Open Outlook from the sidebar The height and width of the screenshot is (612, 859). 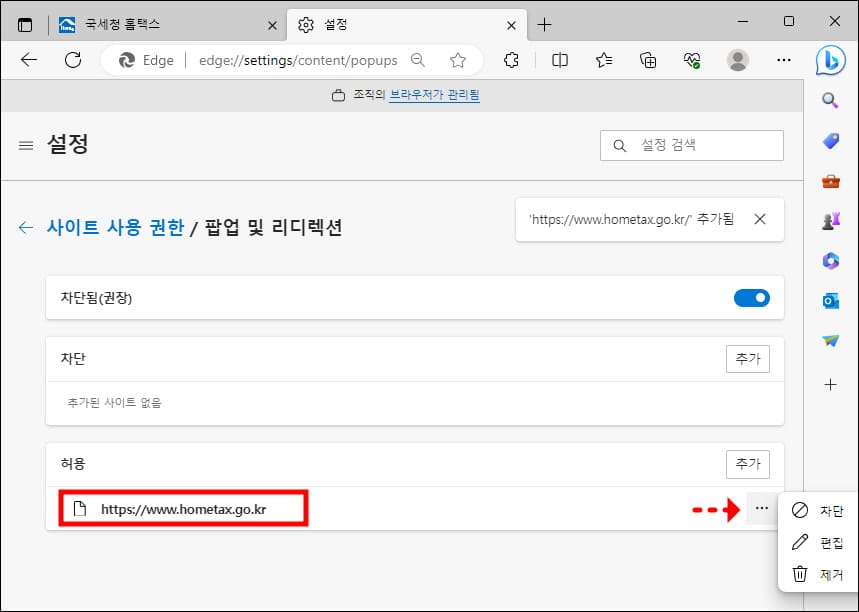[831, 301]
